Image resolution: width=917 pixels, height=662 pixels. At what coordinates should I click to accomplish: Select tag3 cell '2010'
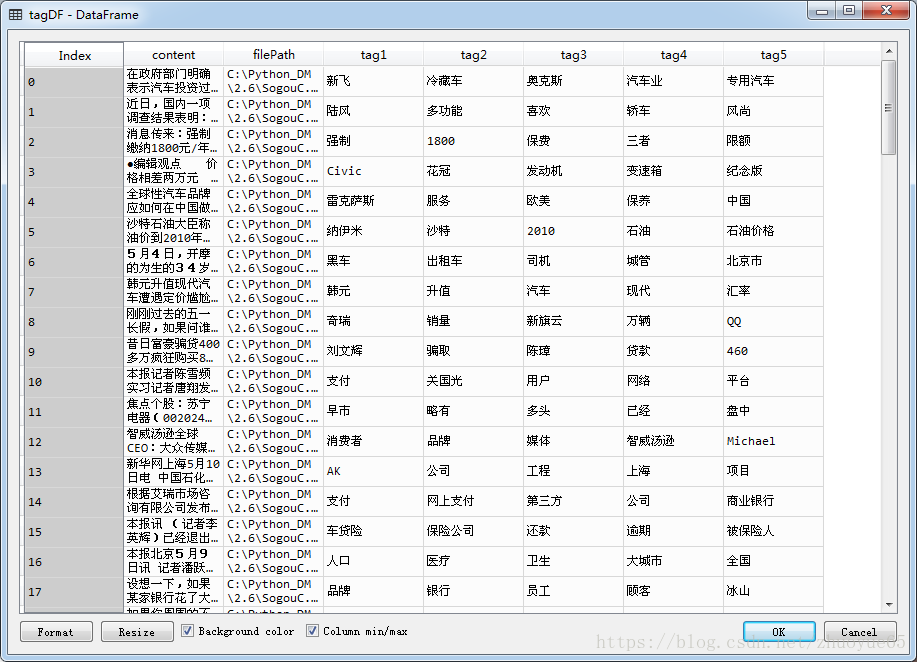(574, 232)
